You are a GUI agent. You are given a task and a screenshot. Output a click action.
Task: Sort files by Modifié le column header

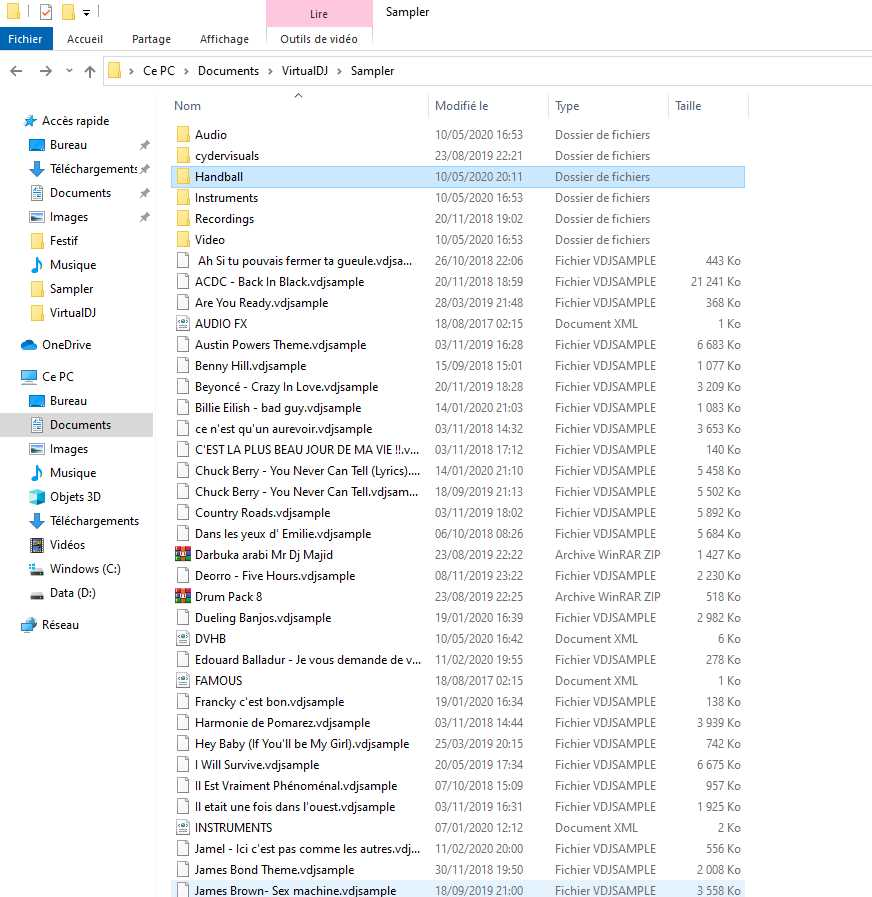click(x=461, y=106)
